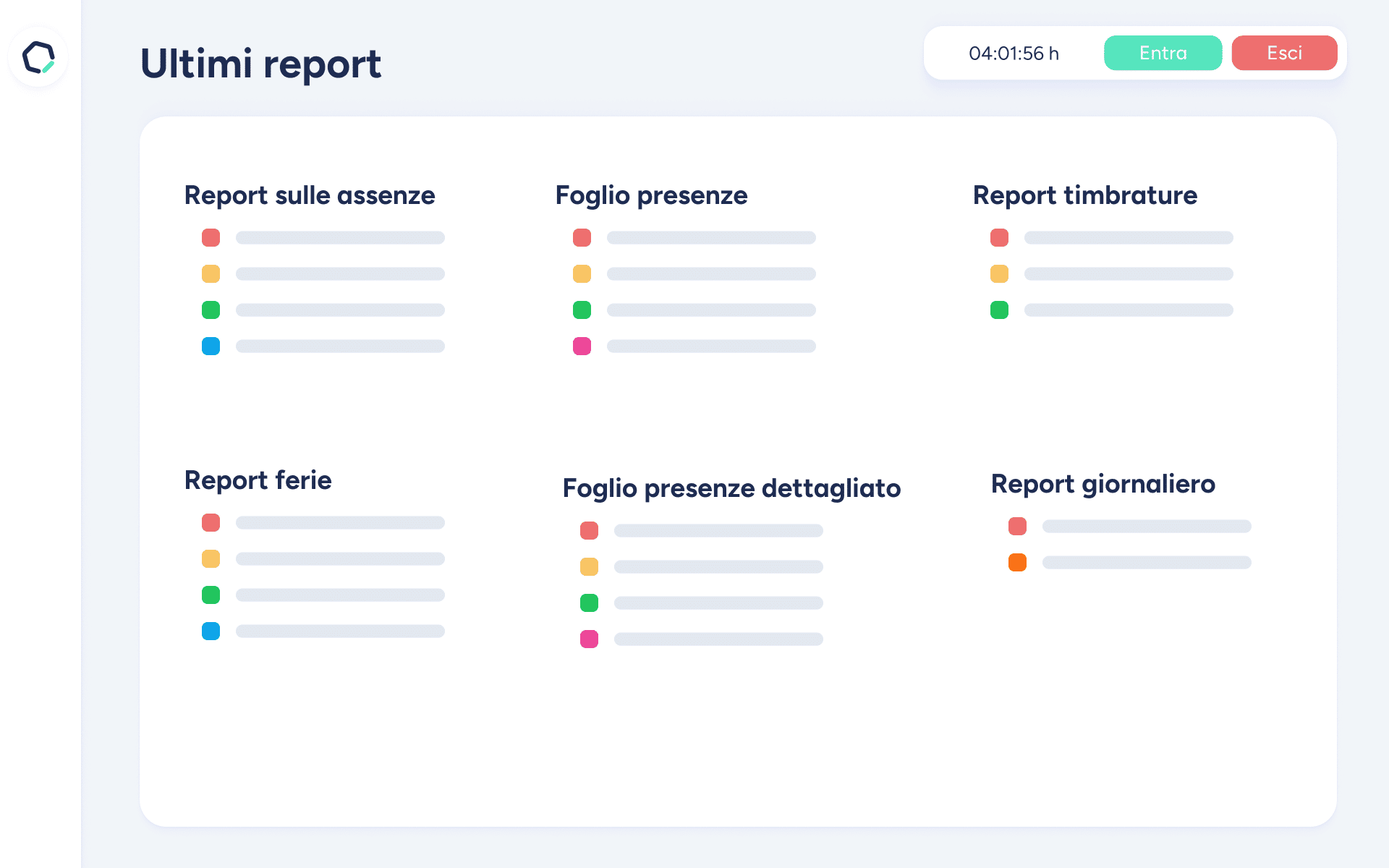
Task: Click the 04:01:56 timer display
Action: 1013,53
